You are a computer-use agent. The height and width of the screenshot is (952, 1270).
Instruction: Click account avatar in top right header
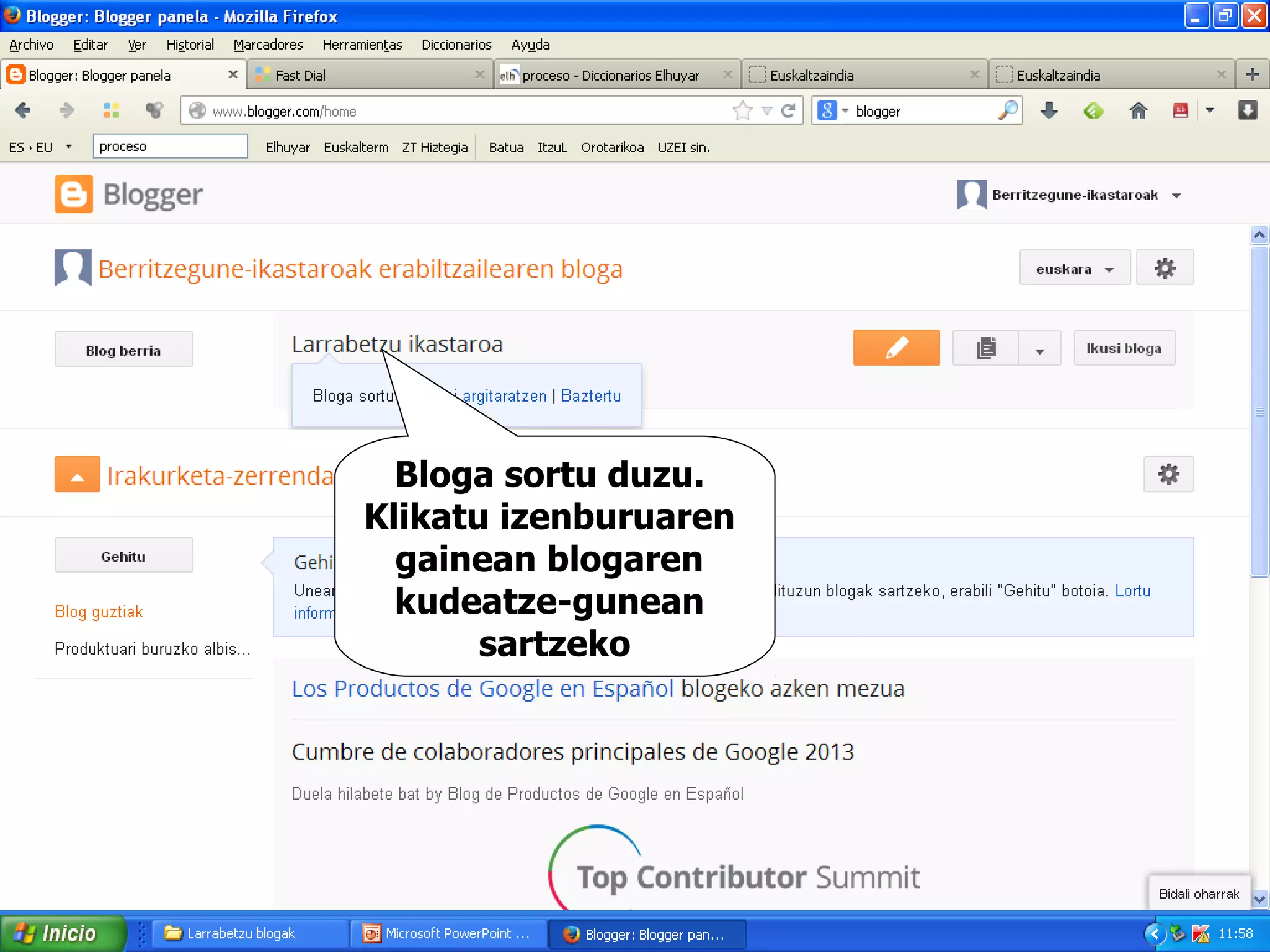coord(972,195)
